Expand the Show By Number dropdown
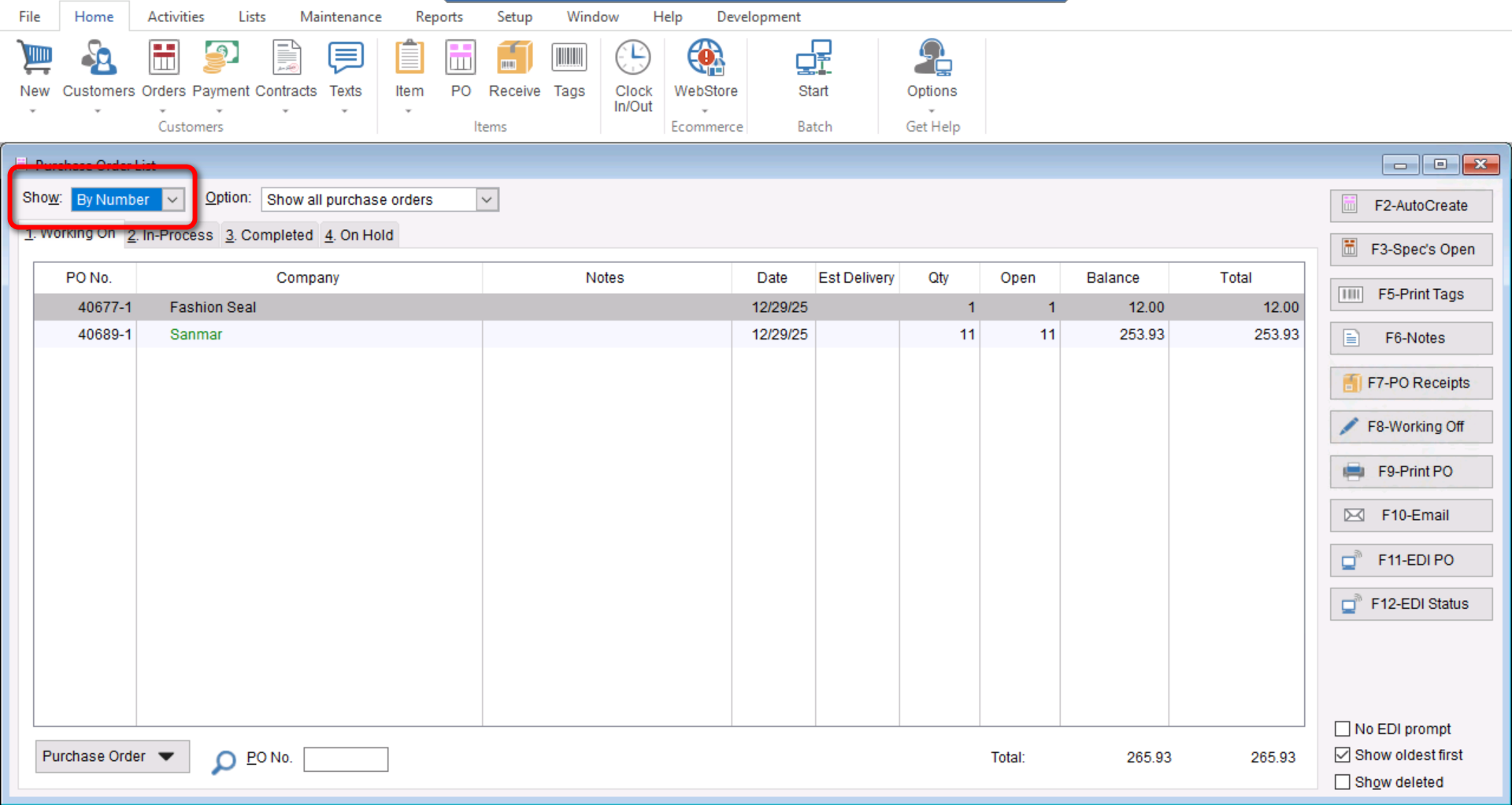This screenshot has width=1512, height=805. (x=172, y=200)
